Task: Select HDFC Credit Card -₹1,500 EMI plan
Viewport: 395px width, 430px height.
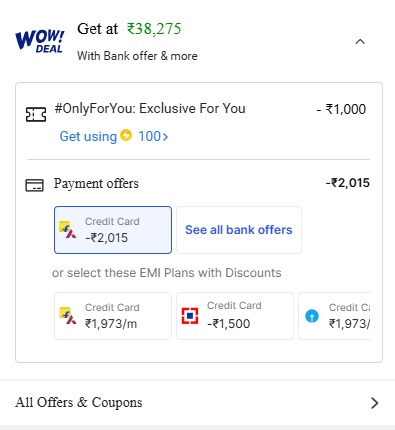Action: tap(235, 316)
